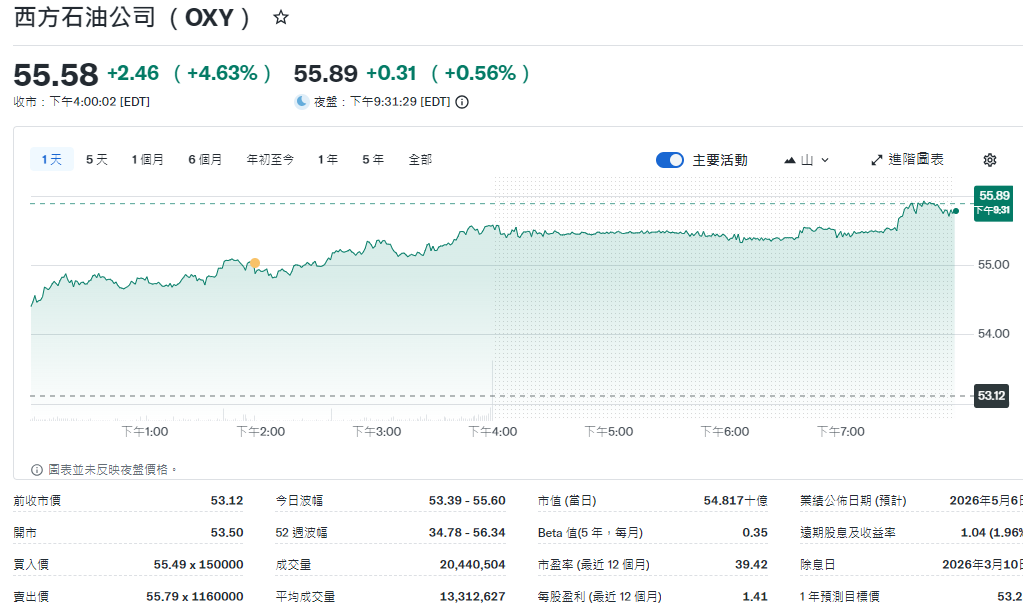Image resolution: width=1023 pixels, height=610 pixels.
Task: Click the info icon beside overnight time
Action: (x=462, y=102)
